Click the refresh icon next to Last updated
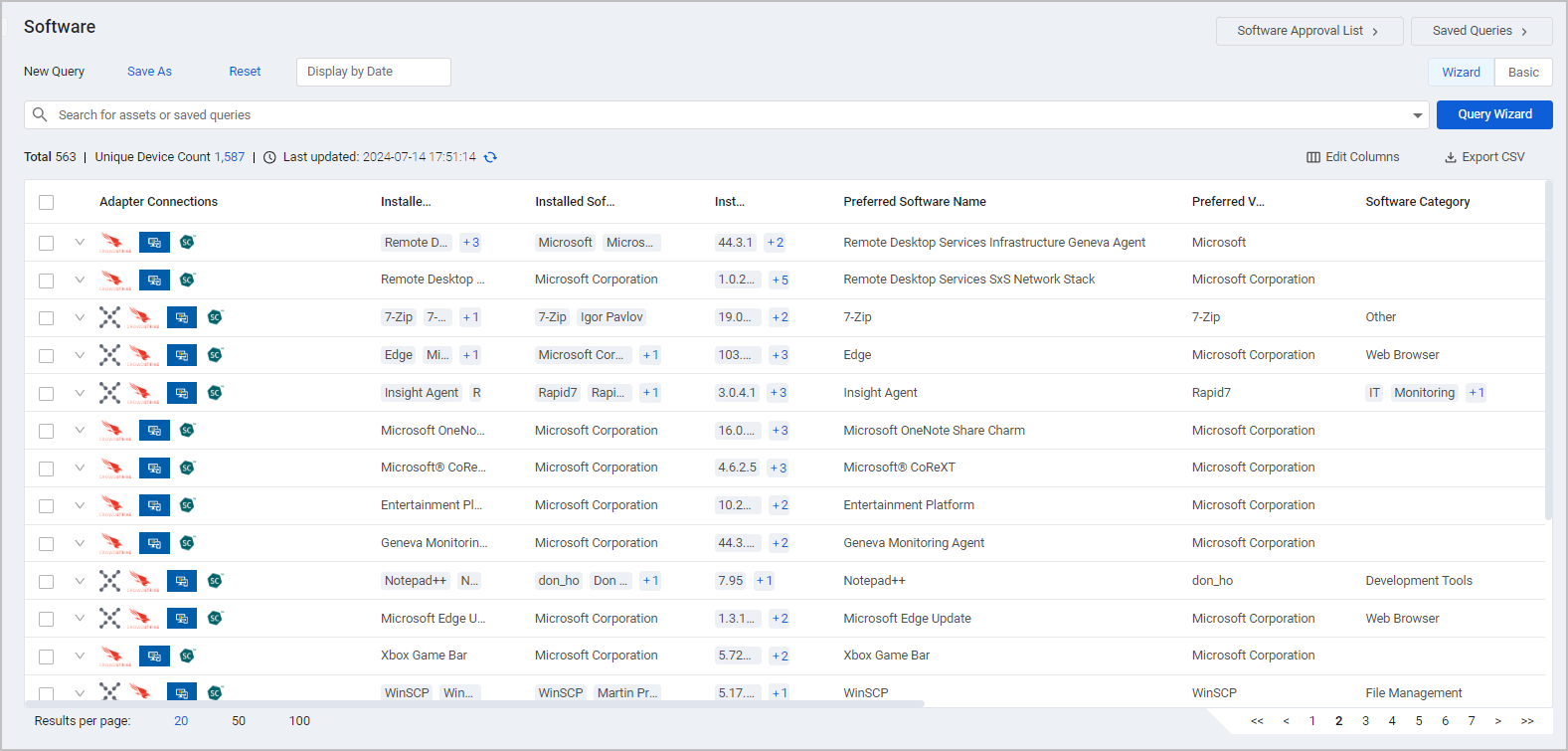The width and height of the screenshot is (1568, 751). click(x=490, y=157)
